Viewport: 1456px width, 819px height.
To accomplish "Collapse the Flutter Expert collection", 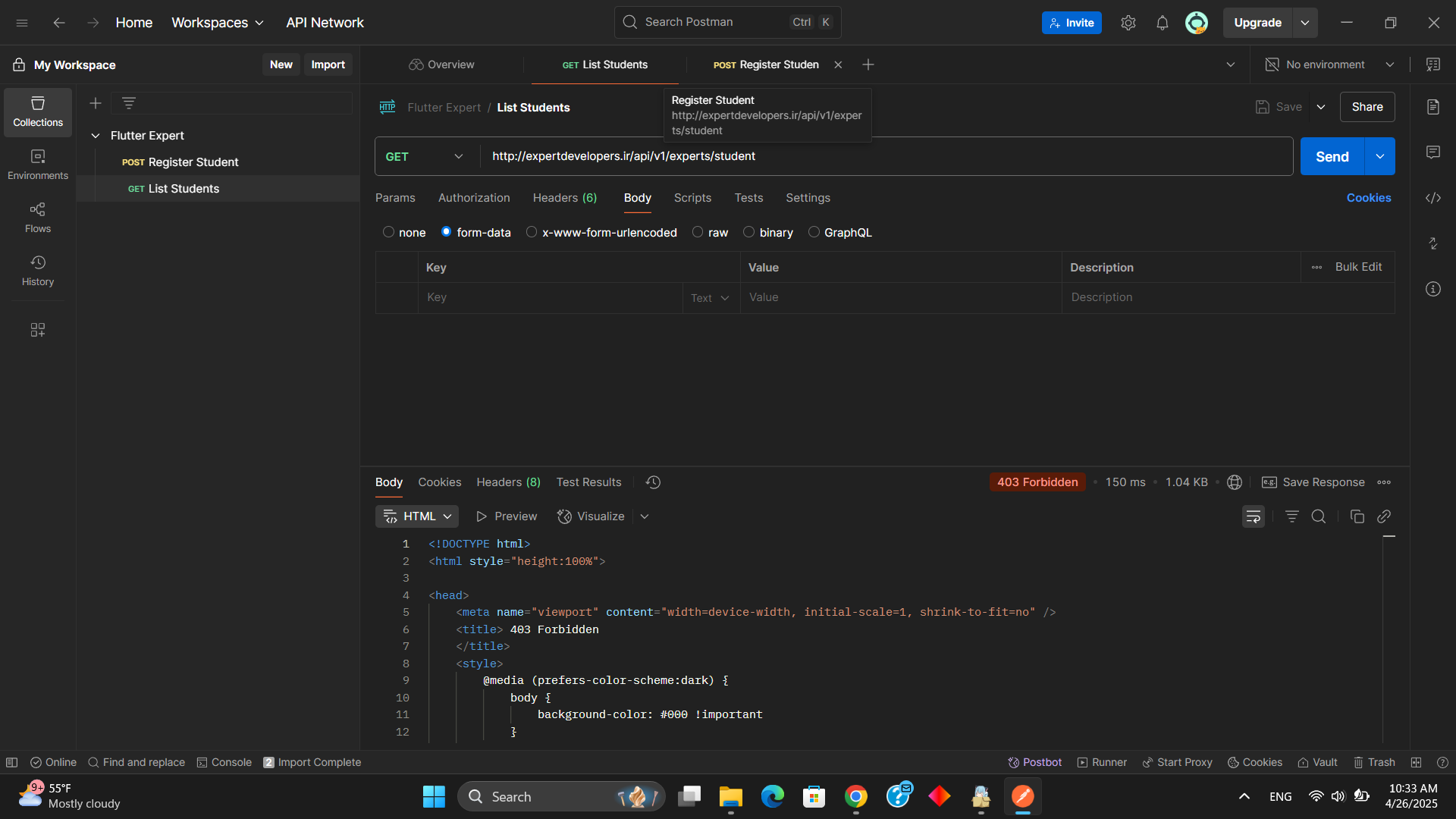I will coord(96,136).
